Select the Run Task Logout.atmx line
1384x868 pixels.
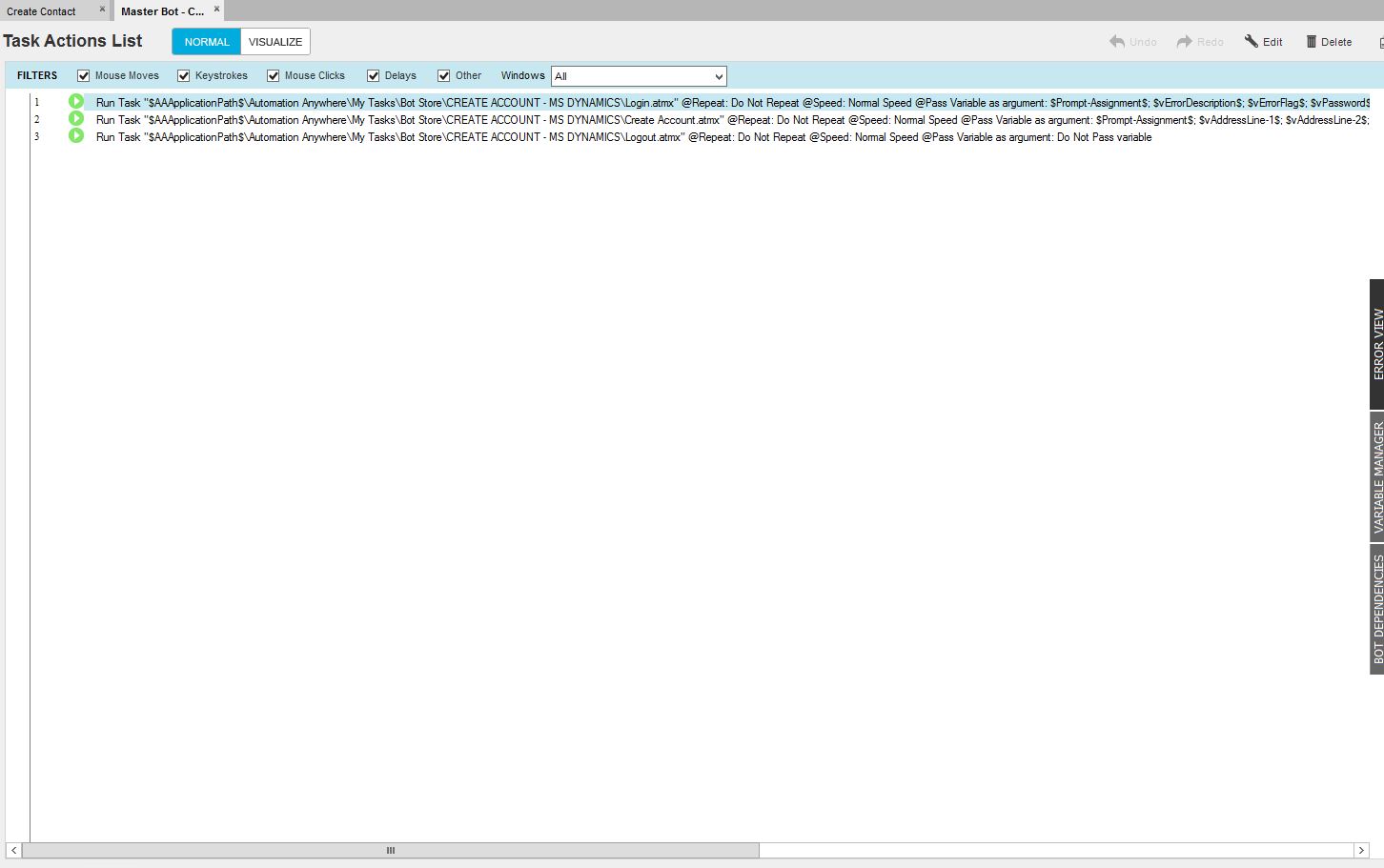tap(623, 137)
